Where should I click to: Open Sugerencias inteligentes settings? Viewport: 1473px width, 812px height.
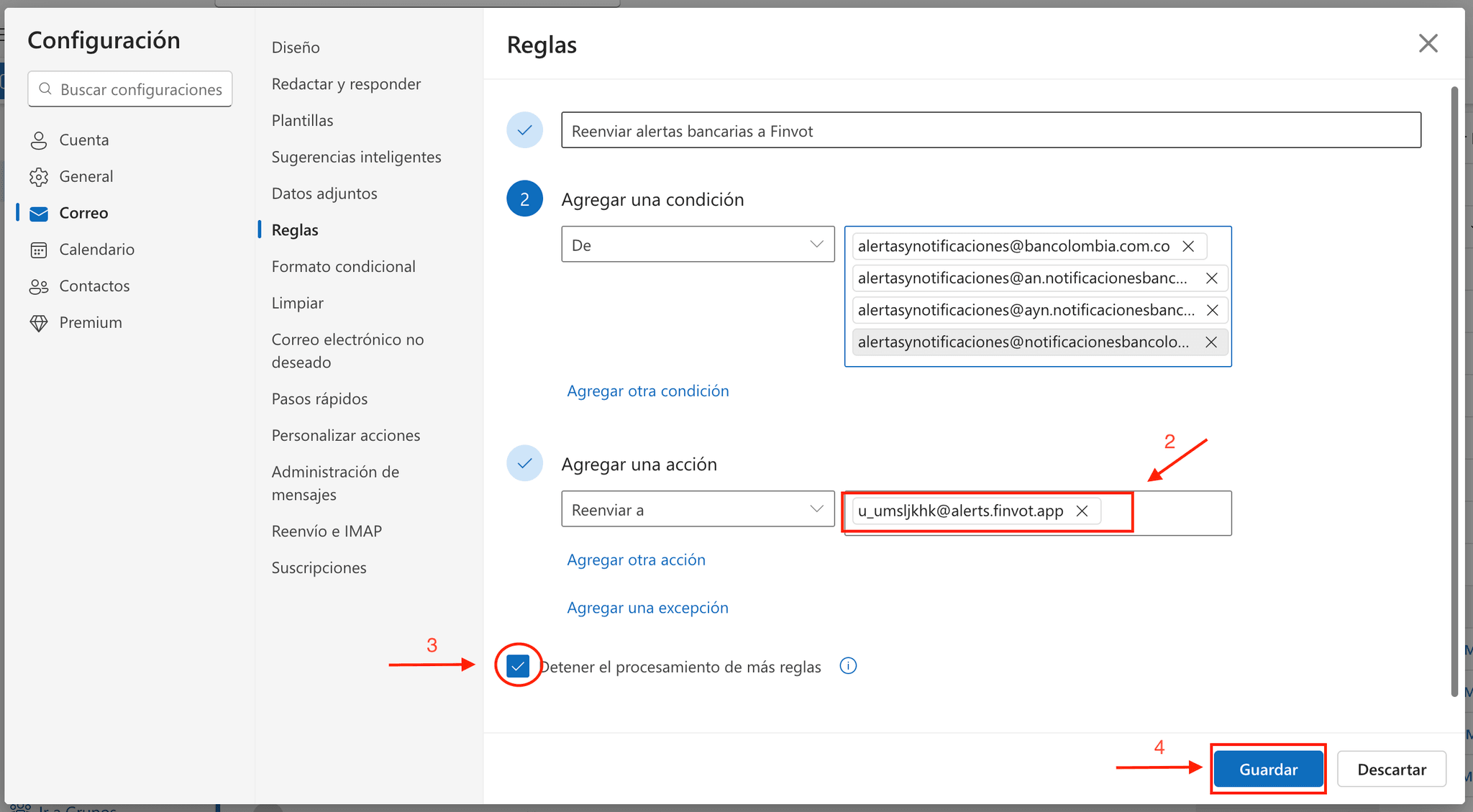click(356, 157)
